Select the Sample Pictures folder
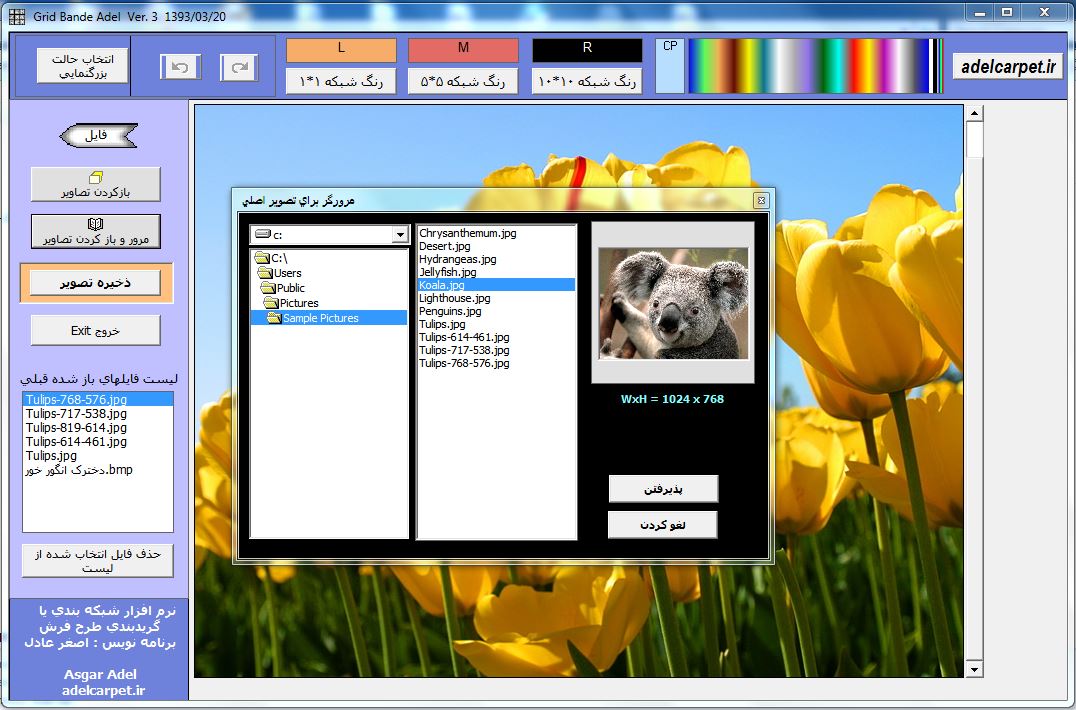Viewport: 1076px width, 710px height. coord(320,318)
